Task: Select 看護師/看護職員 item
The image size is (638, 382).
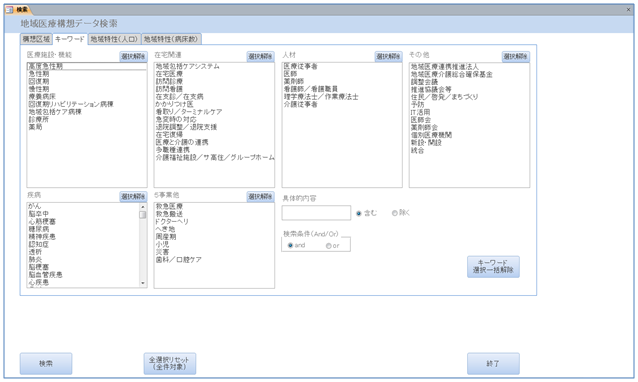Action: click(342, 89)
